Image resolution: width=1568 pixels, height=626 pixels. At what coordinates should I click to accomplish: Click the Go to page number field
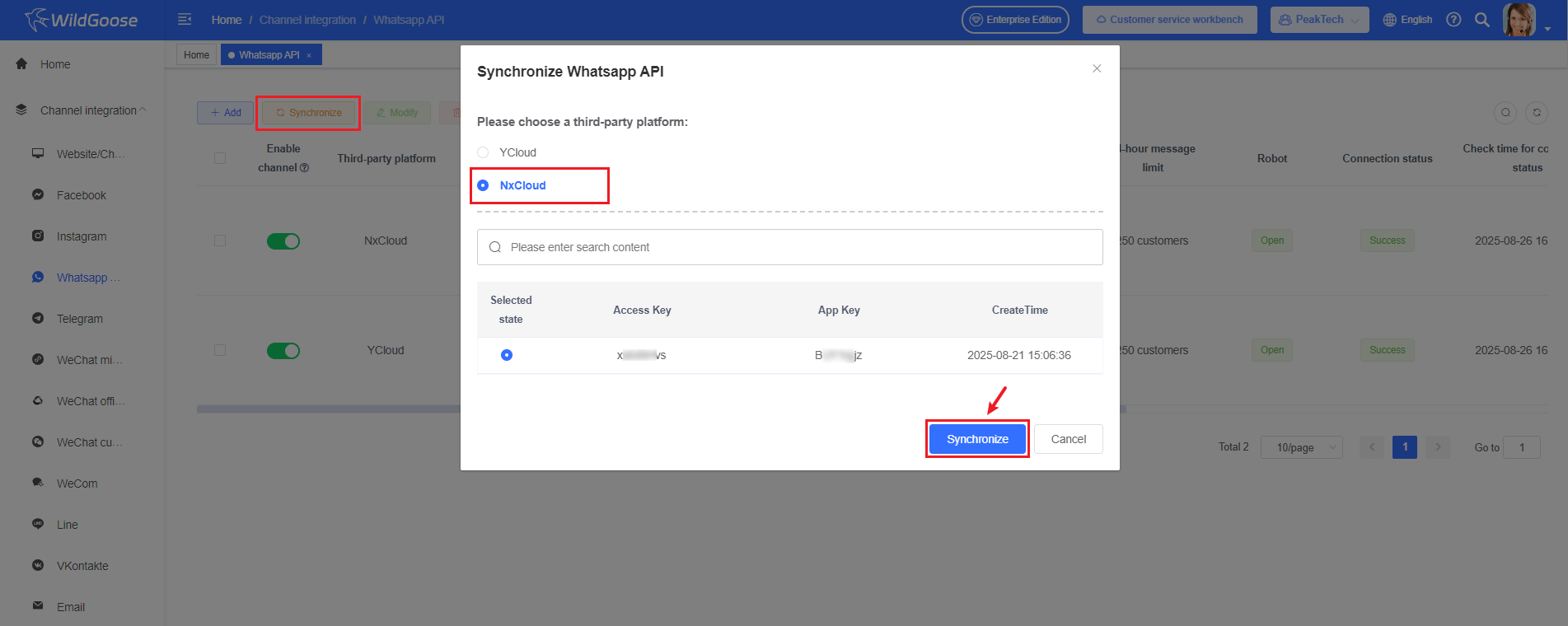coord(1521,447)
